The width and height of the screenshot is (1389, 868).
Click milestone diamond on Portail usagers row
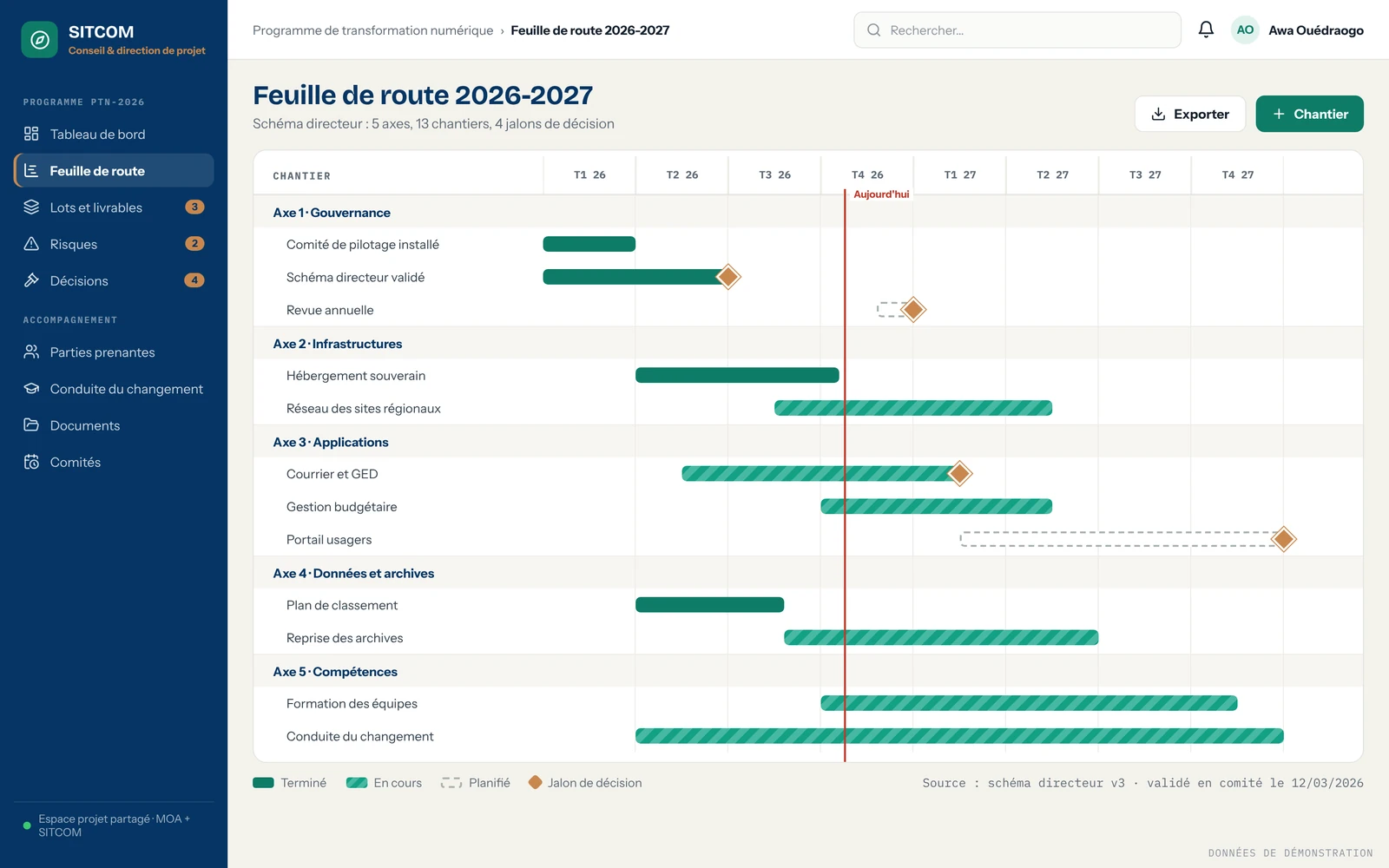coord(1283,539)
